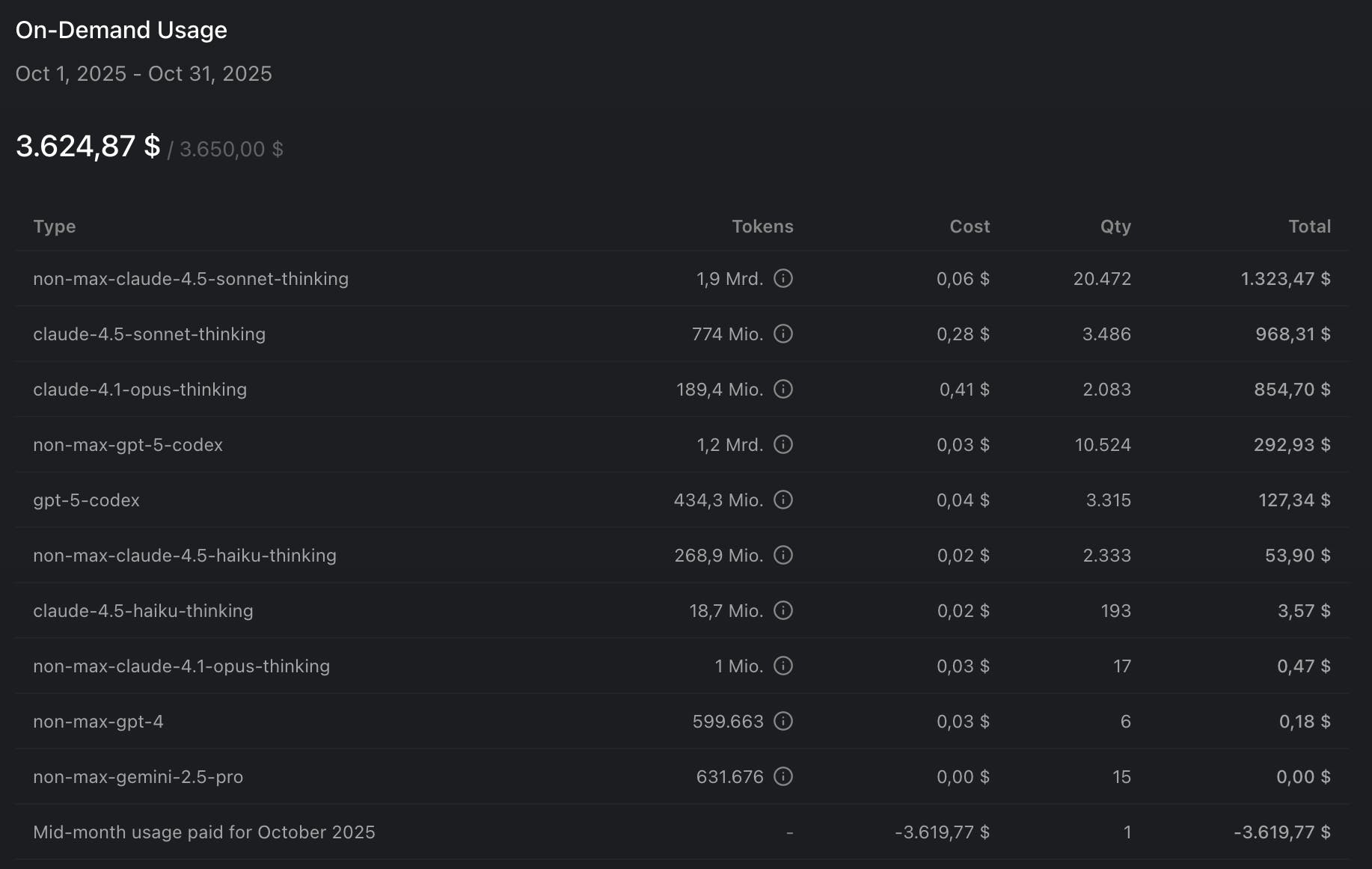Click the Qty column header
Image resolution: width=1372 pixels, height=869 pixels.
tap(1115, 227)
